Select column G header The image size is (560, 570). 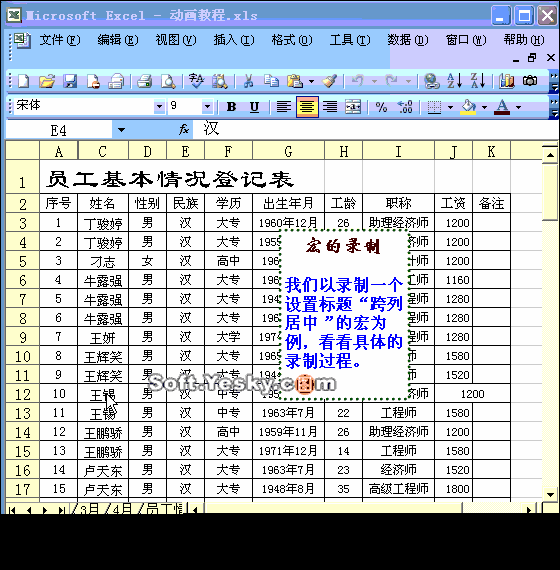point(288,151)
